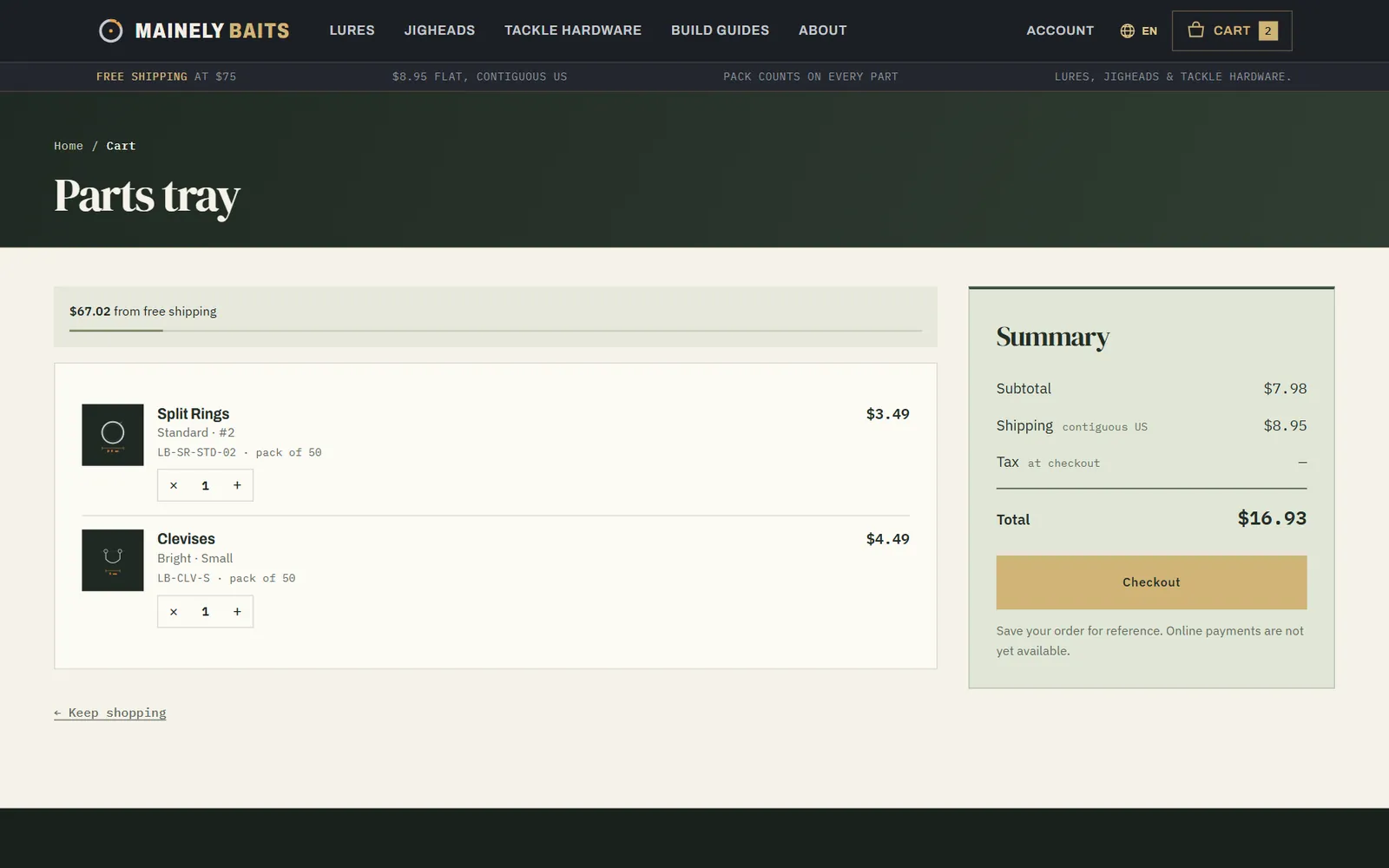
Task: Go to Home in the breadcrumb
Action: coord(69,146)
